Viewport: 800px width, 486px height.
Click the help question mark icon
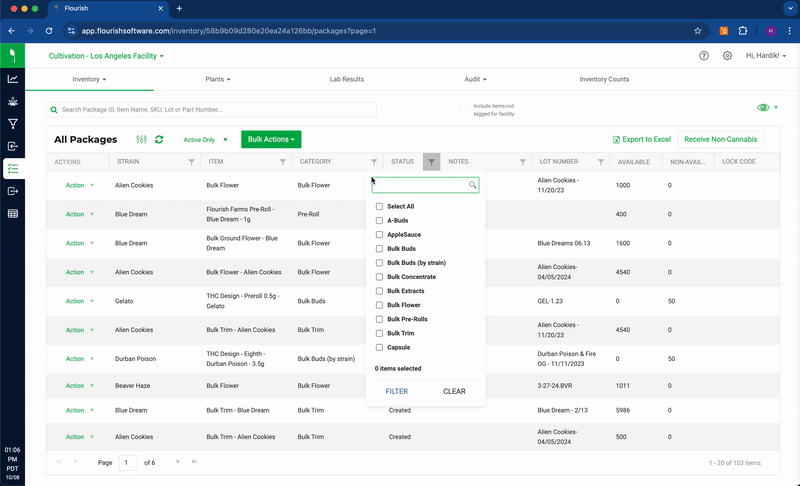pos(704,56)
